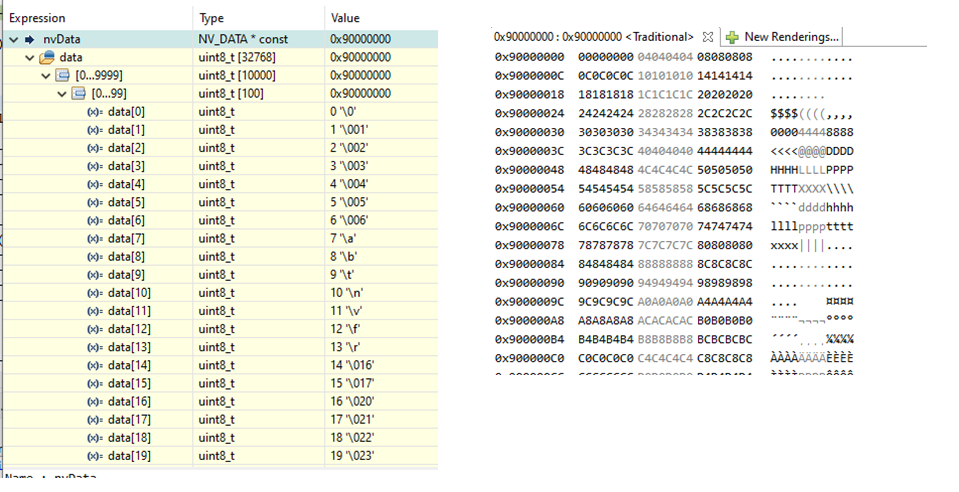Click hex word 80808080 in memory view
The image size is (959, 492).
tap(725, 245)
